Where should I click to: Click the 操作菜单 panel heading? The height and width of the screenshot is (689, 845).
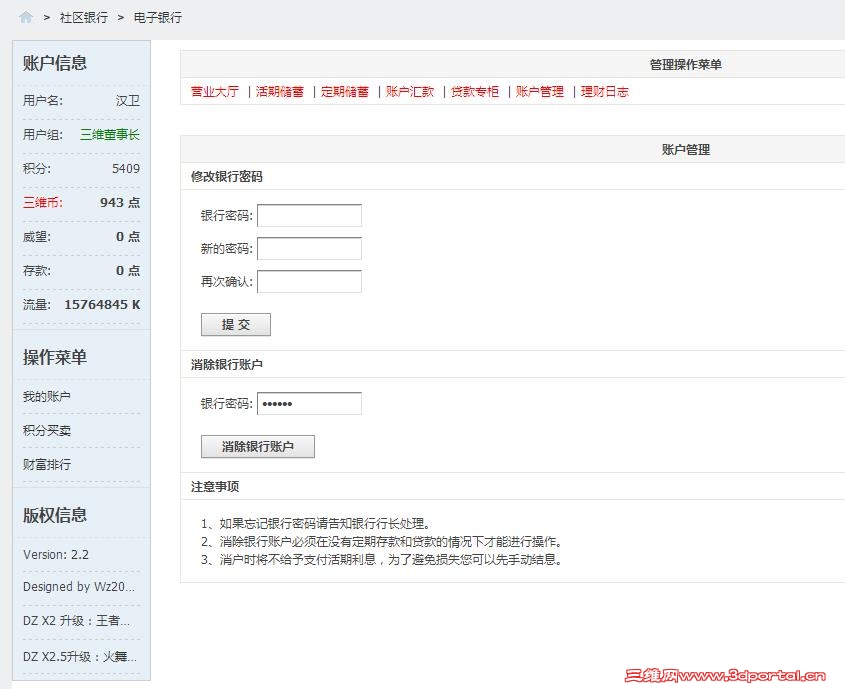point(54,357)
